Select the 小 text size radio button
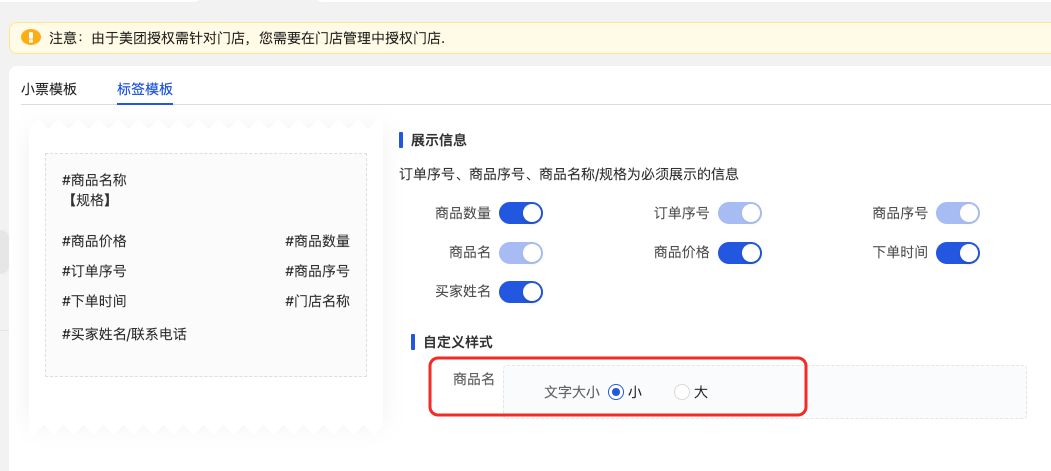 616,392
